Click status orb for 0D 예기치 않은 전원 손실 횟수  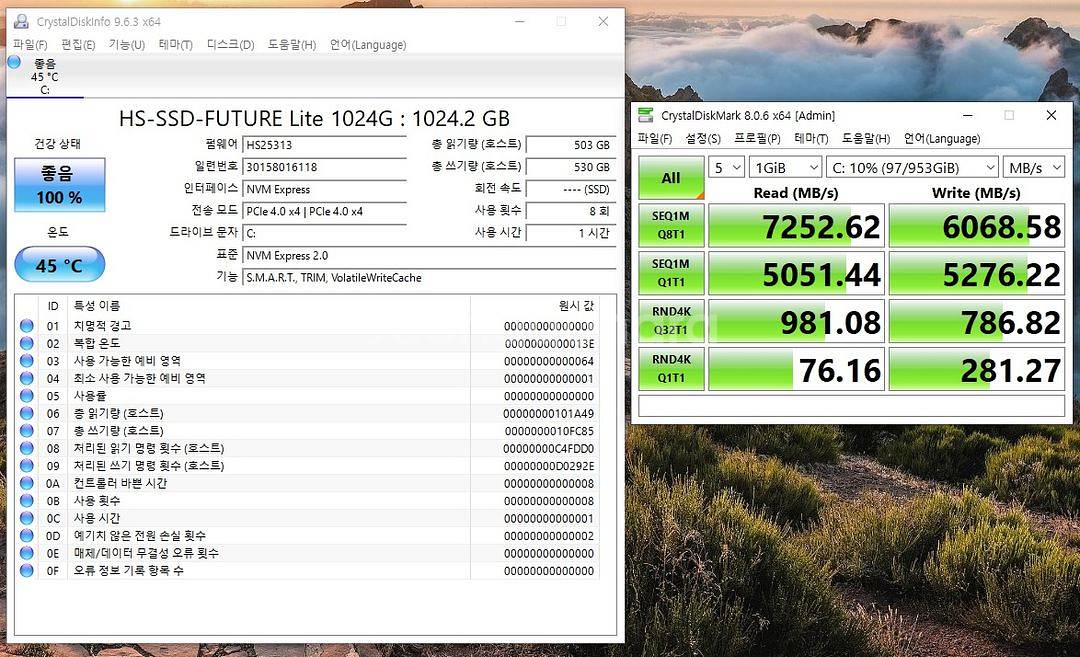(27, 536)
